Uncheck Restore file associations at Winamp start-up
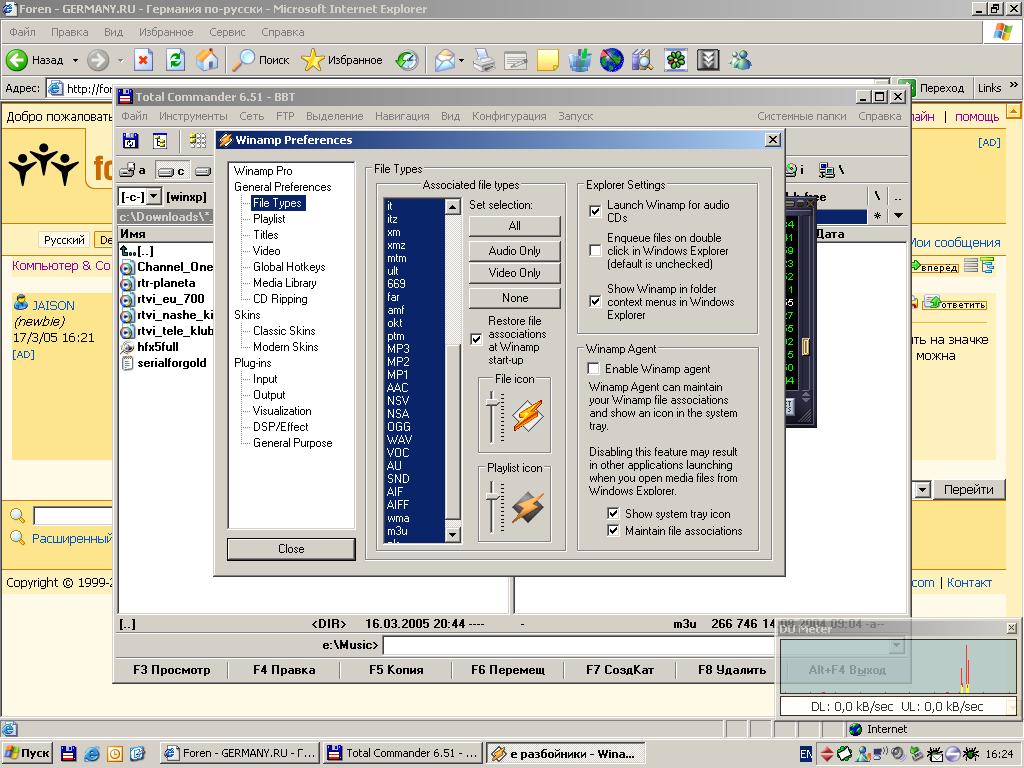The image size is (1024, 768). tap(476, 340)
